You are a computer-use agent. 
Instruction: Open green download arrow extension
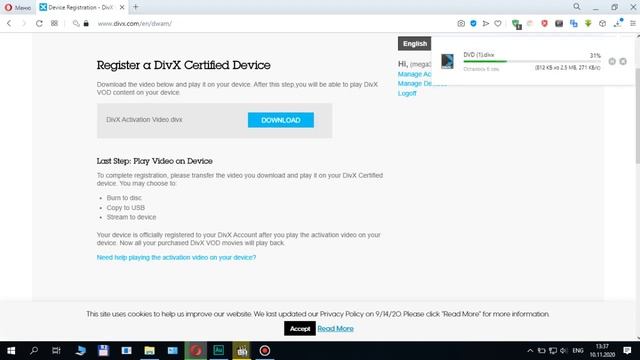588,24
